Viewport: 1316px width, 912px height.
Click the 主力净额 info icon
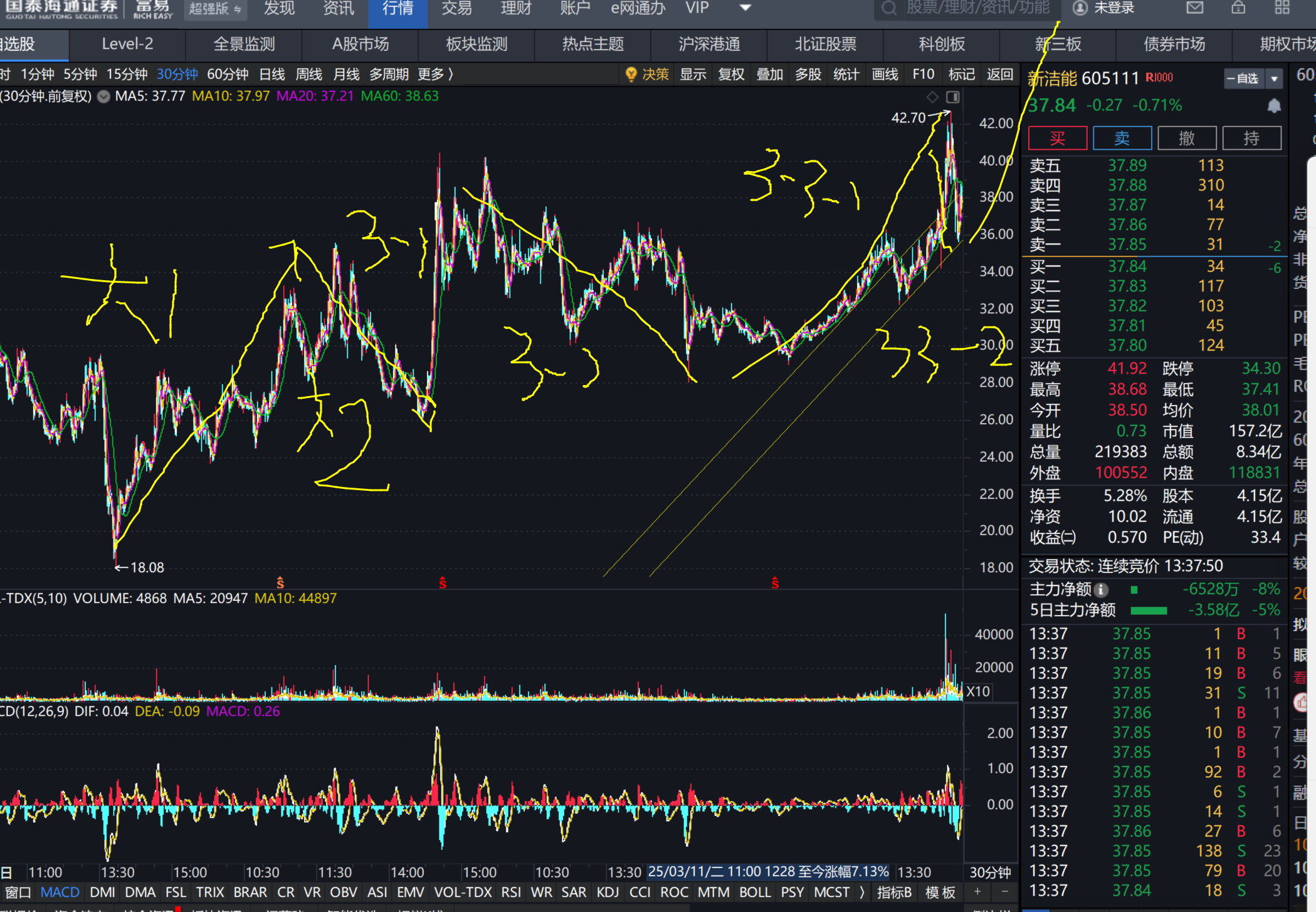point(1102,590)
